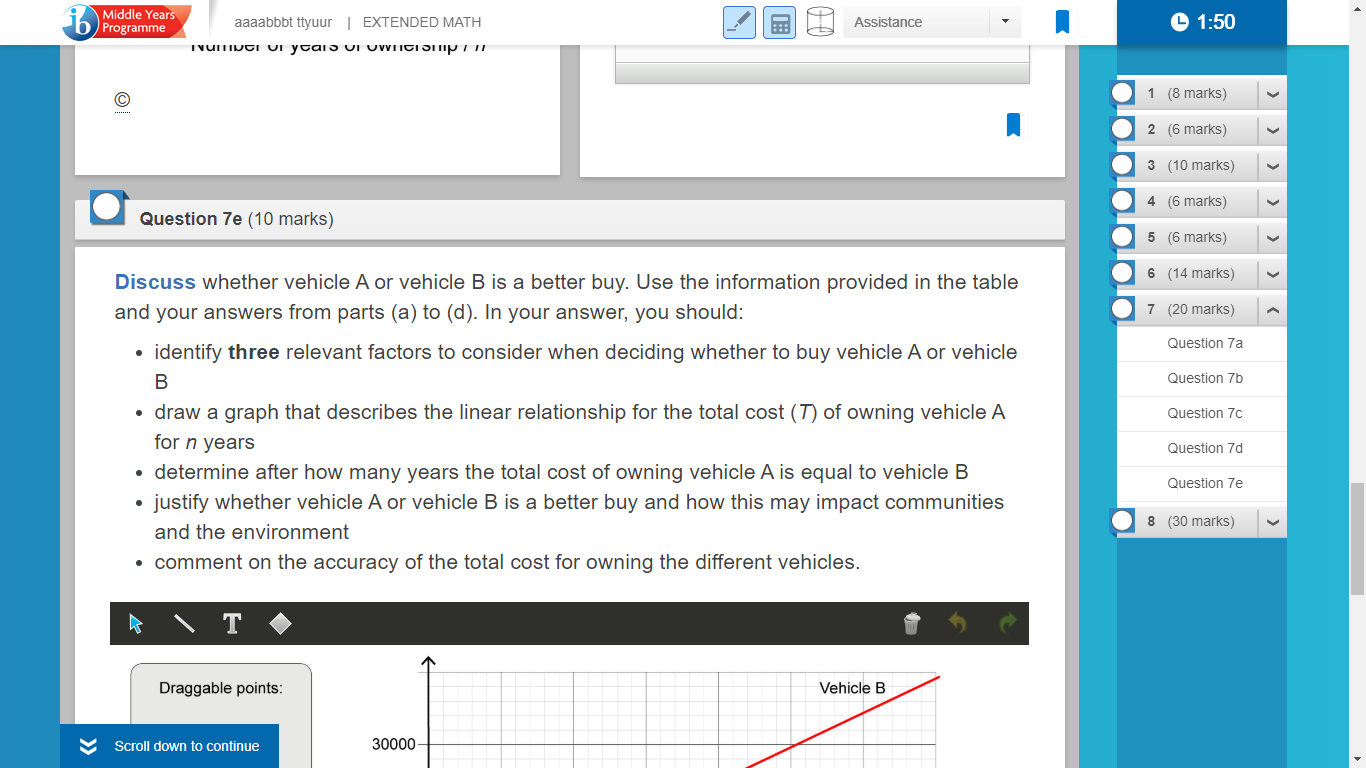Screen dimensions: 1366x768
Task: Go to Question 7b
Action: 1204,378
